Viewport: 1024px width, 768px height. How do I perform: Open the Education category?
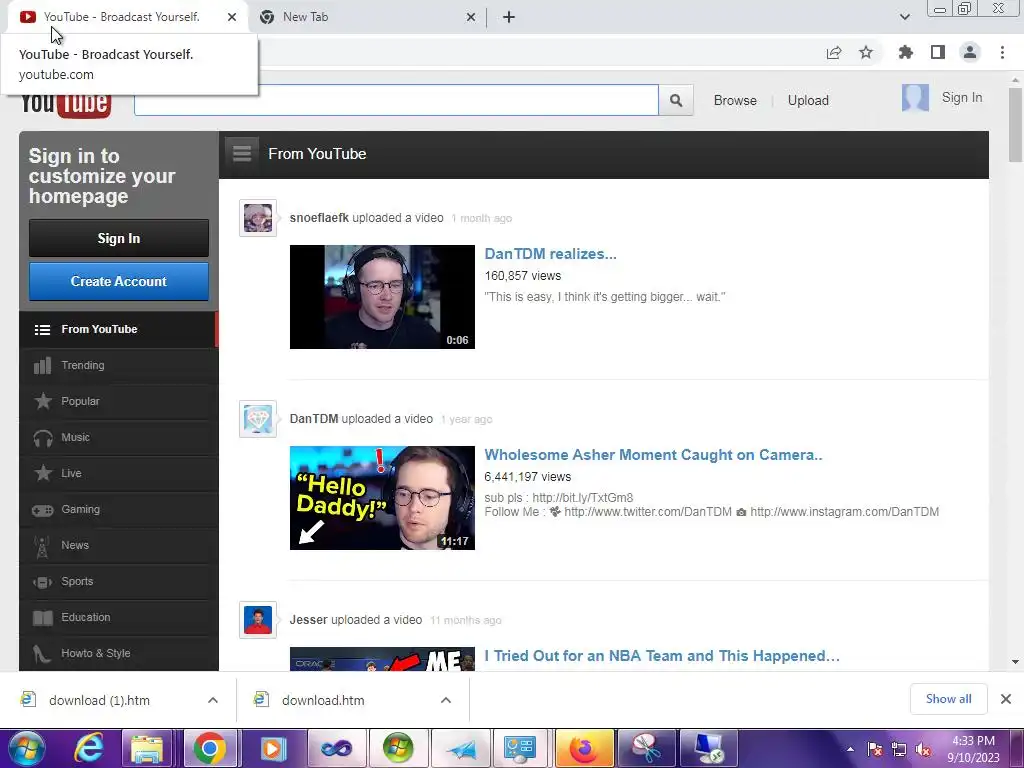point(119,616)
